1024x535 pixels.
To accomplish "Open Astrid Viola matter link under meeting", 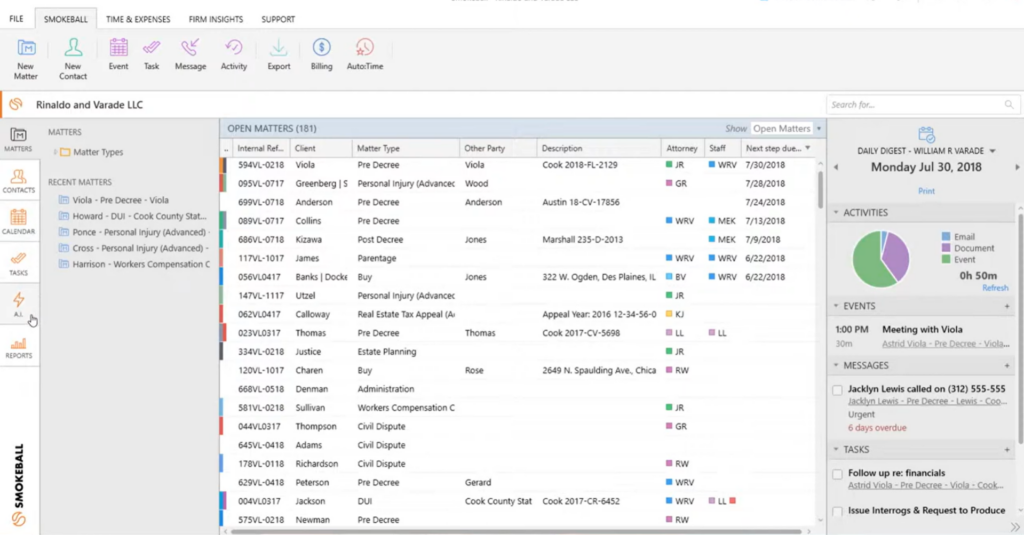I will click(x=946, y=344).
